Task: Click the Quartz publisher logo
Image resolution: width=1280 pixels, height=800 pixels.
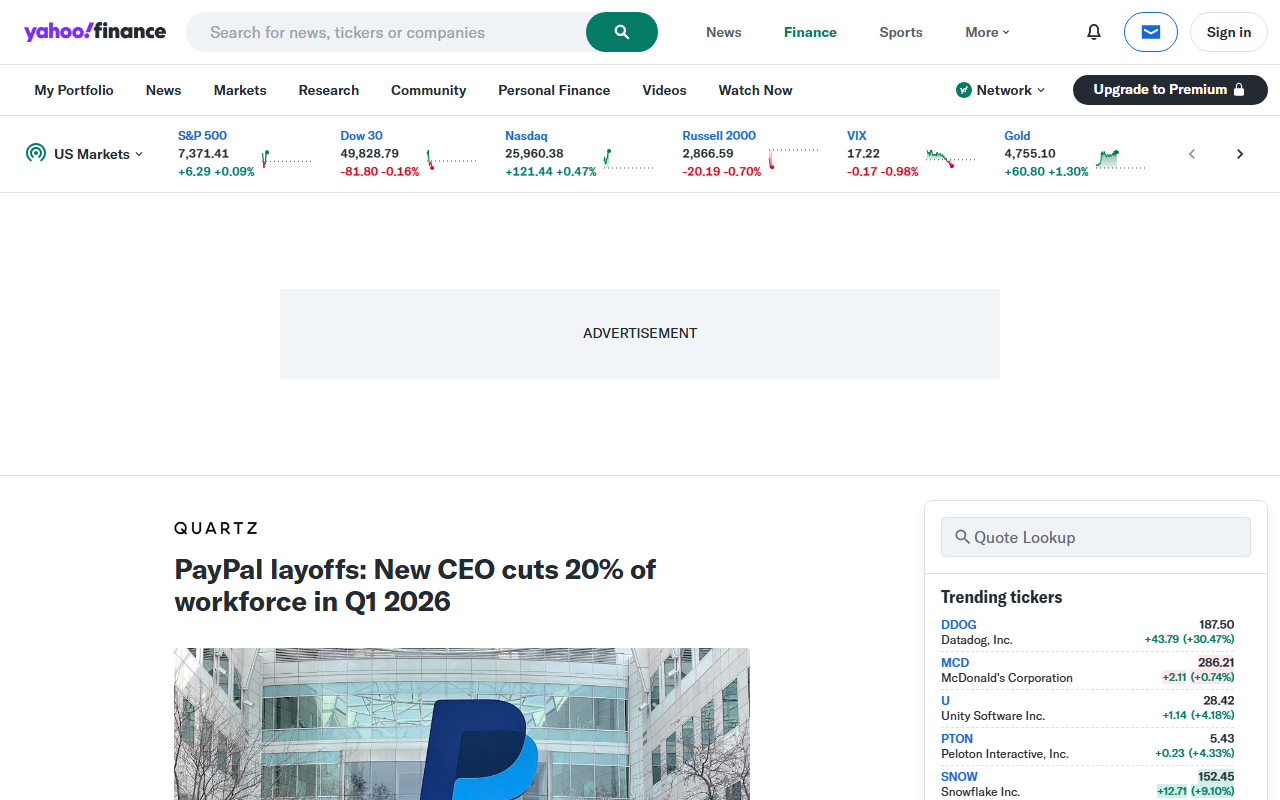Action: 216,528
